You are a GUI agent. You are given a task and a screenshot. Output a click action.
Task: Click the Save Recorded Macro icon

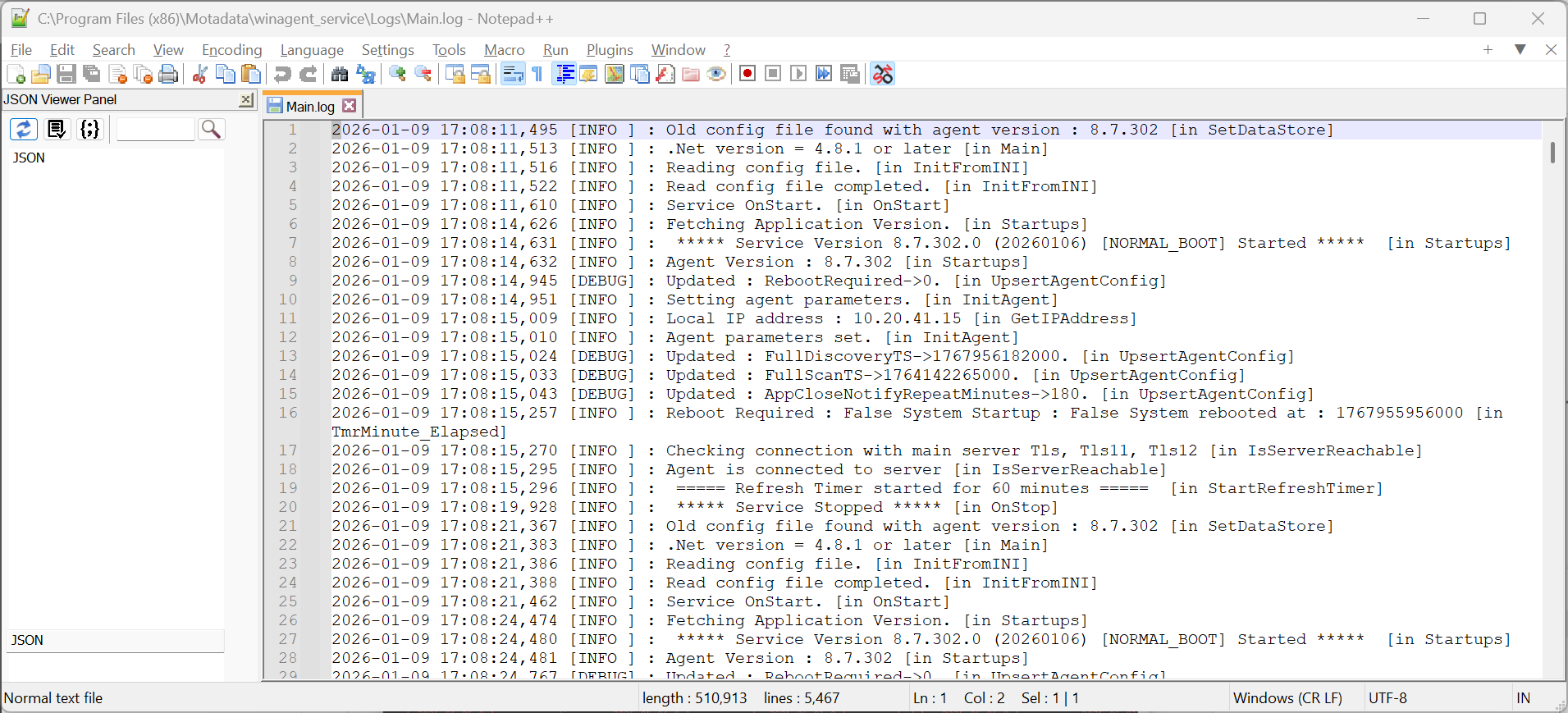[850, 74]
